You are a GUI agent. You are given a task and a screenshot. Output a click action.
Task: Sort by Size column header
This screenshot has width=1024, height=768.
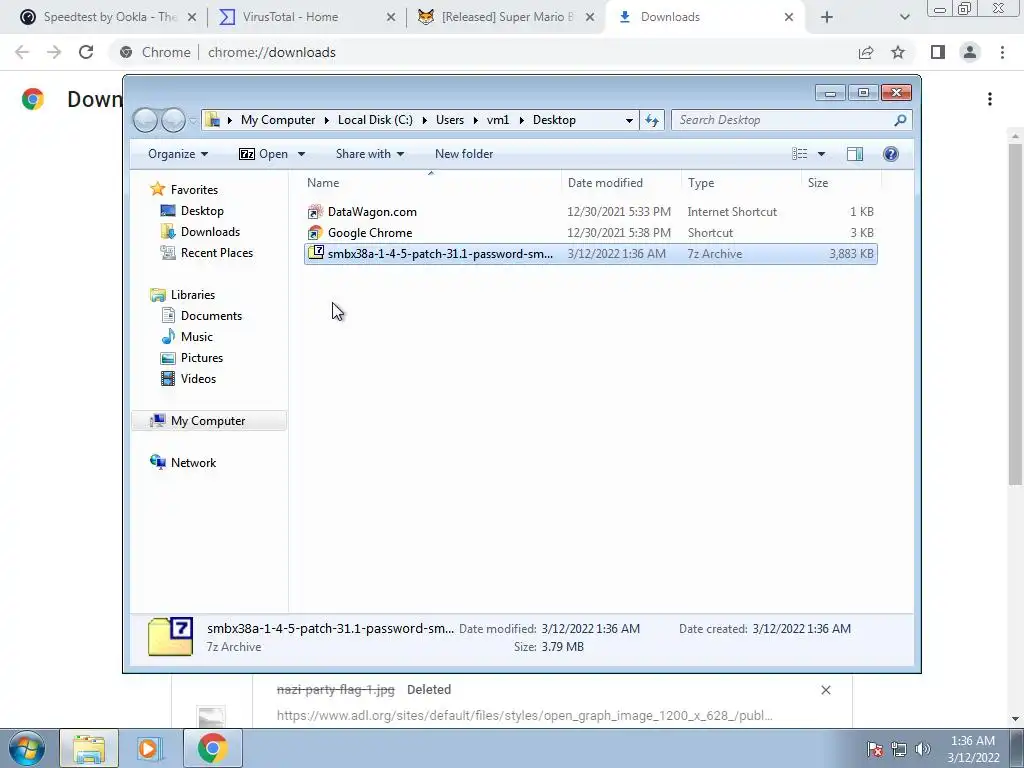(x=841, y=183)
